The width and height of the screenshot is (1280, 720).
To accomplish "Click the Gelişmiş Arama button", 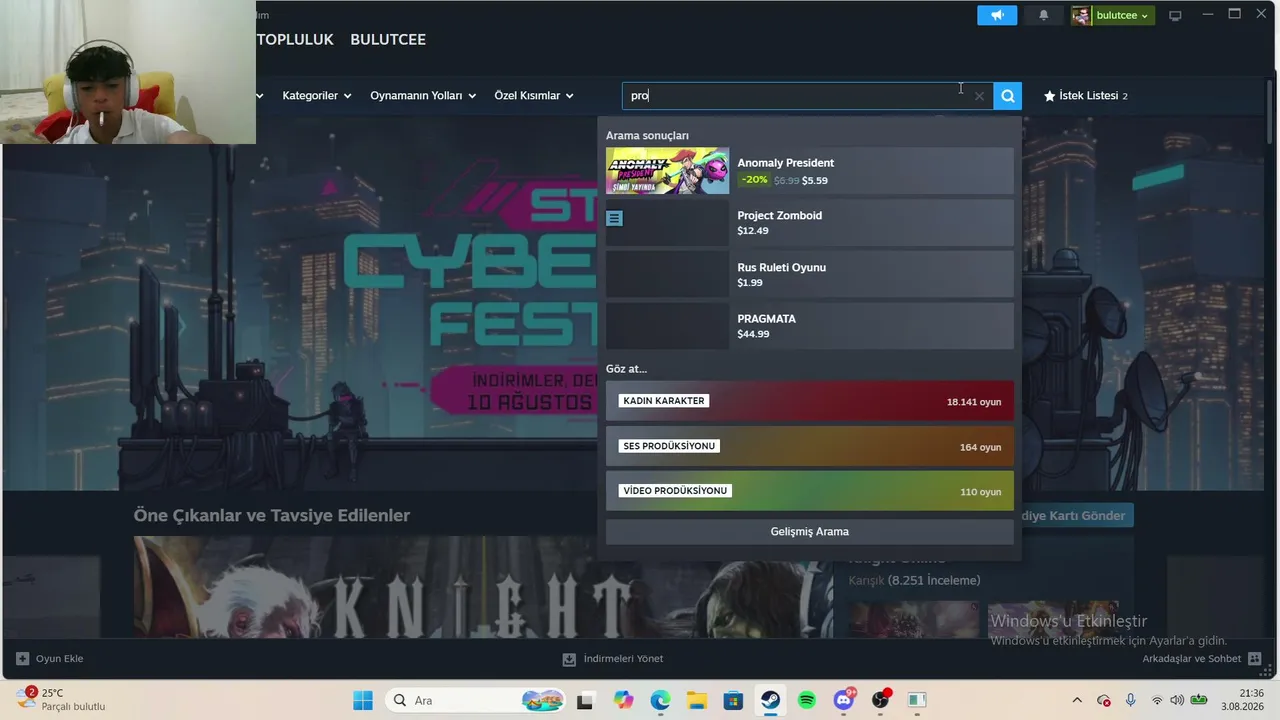I will 809,532.
